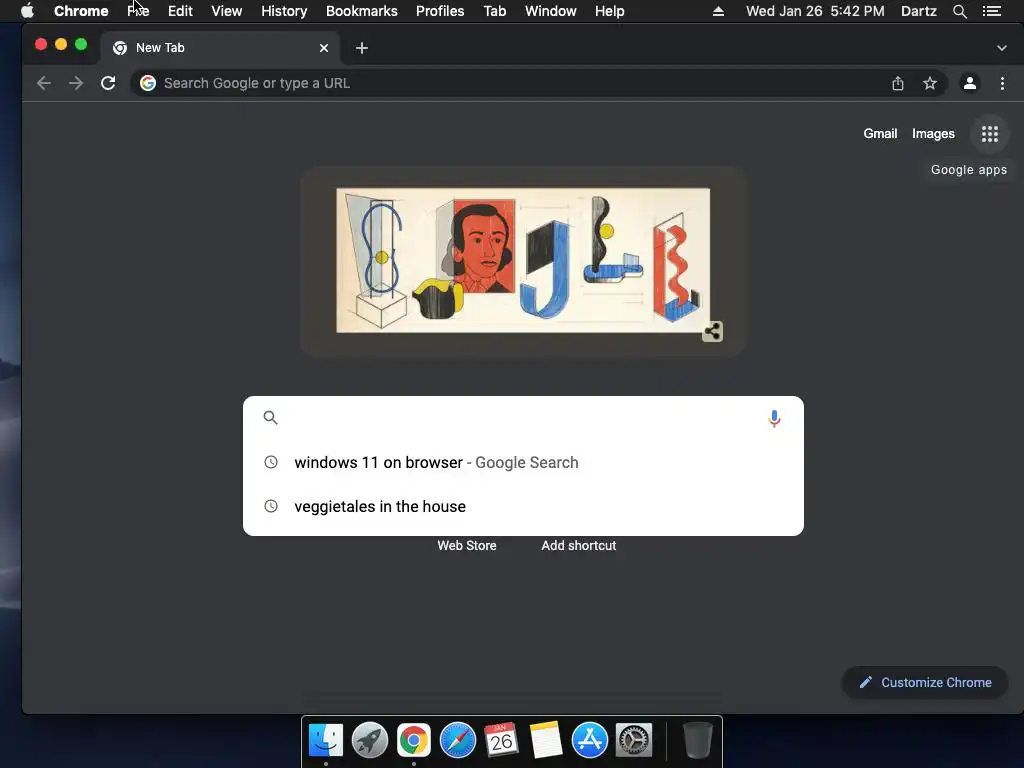This screenshot has width=1024, height=768.
Task: Open the Google apps grid
Action: tap(990, 134)
